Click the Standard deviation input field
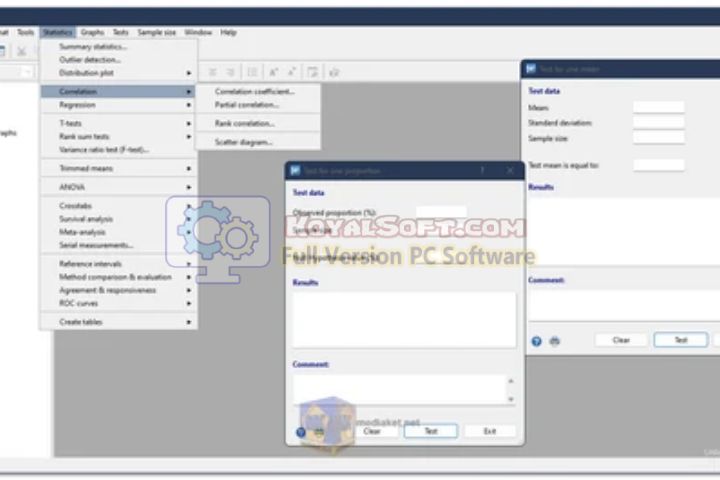The height and width of the screenshot is (480, 720). point(658,123)
